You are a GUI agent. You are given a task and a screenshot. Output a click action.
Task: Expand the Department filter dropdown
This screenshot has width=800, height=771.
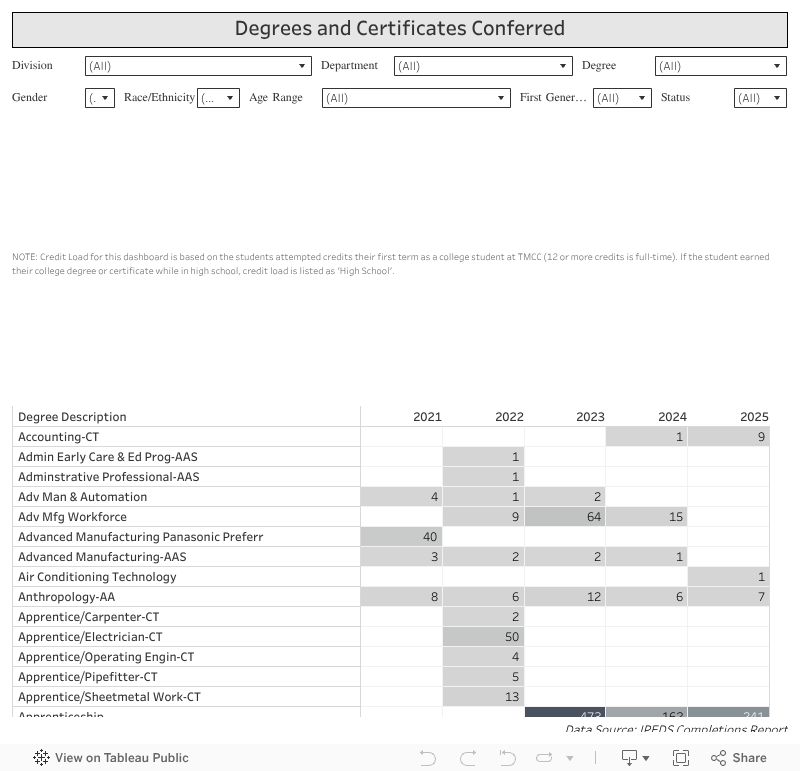pyautogui.click(x=482, y=66)
